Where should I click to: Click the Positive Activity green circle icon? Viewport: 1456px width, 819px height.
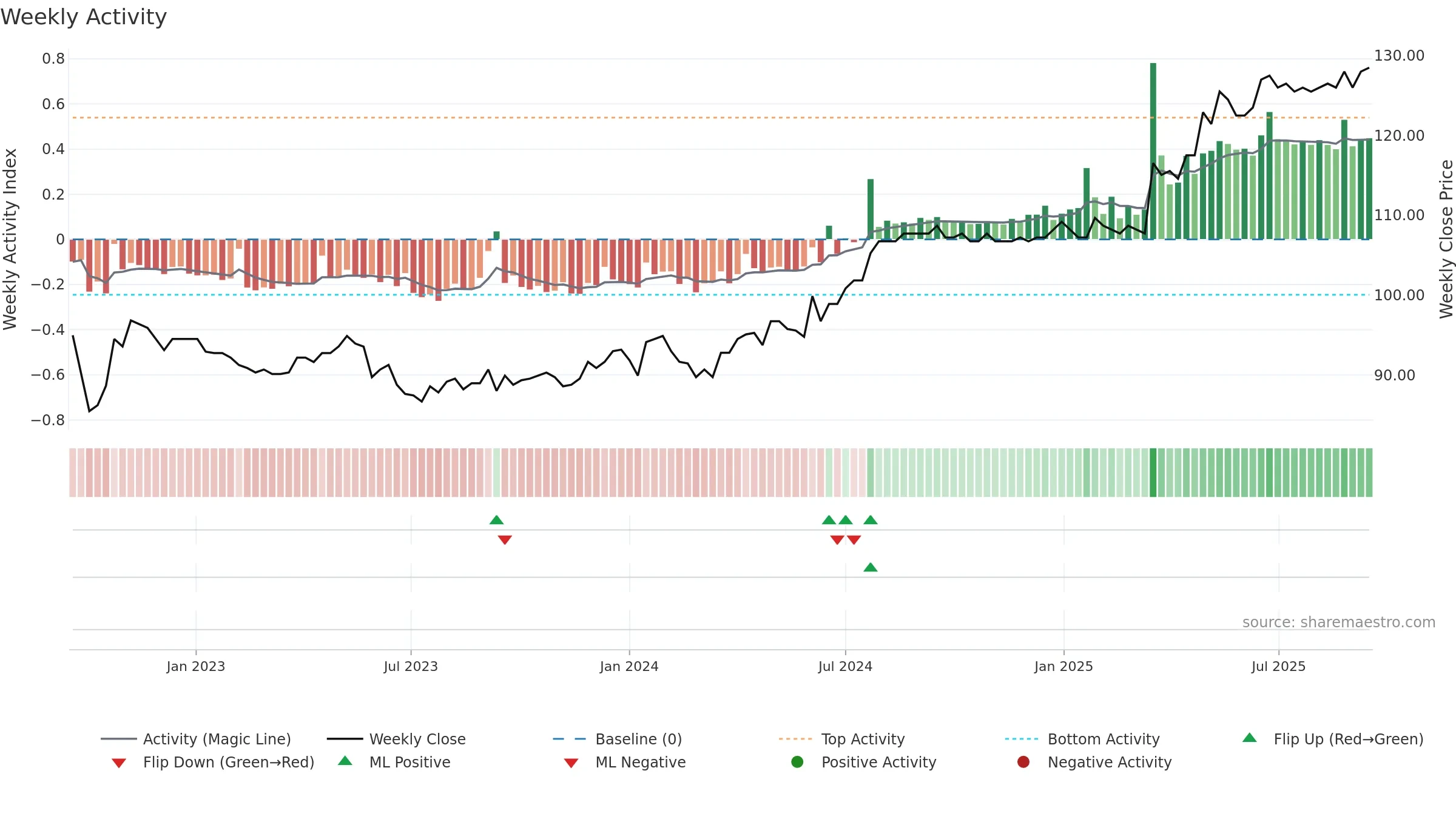click(x=798, y=762)
